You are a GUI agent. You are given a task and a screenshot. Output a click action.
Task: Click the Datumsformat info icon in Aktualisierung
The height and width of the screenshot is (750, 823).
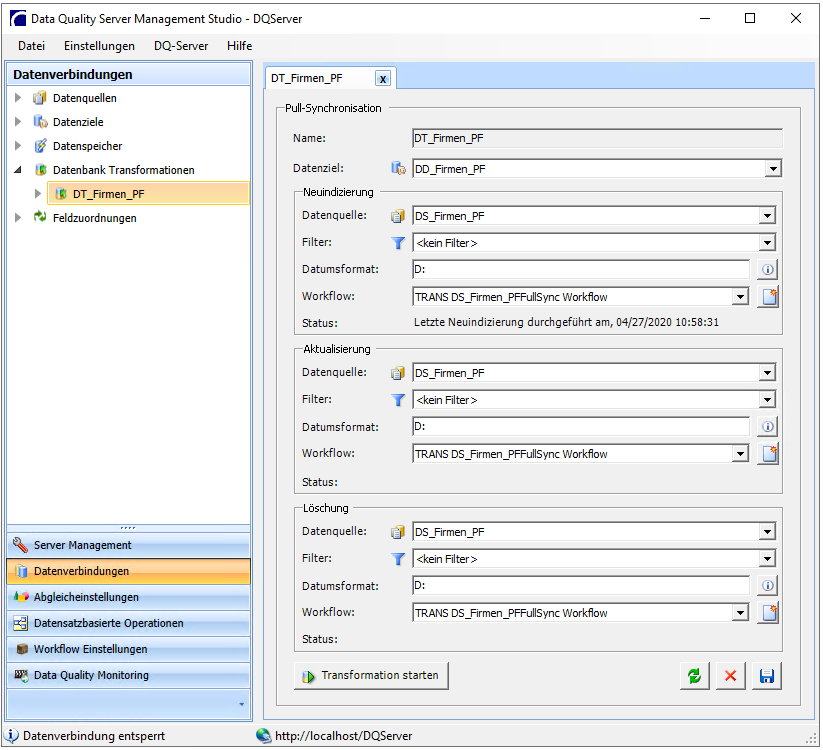coord(767,427)
